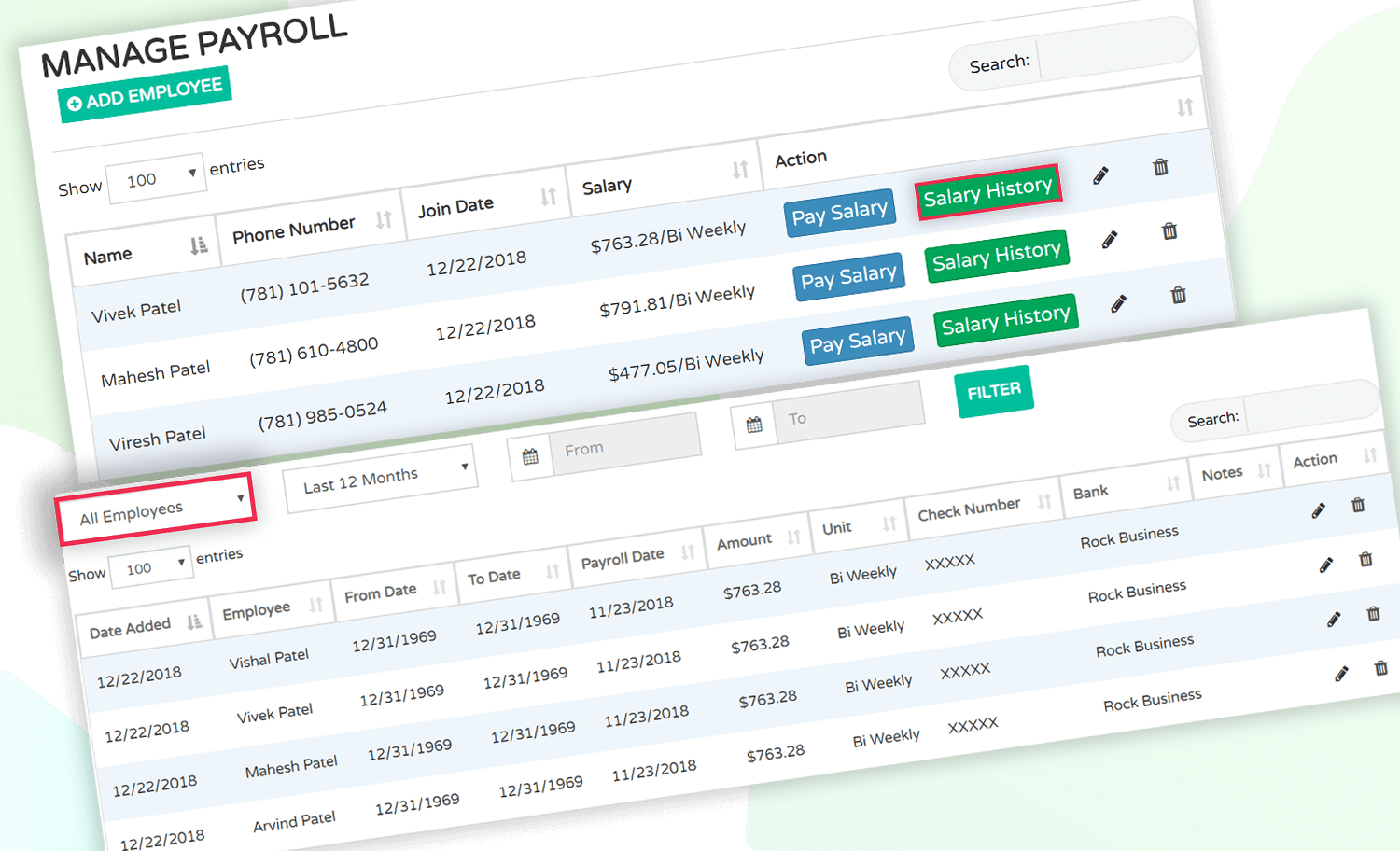Viewport: 1400px width, 851px height.
Task: Sort by Employee column icon
Action: [x=315, y=605]
